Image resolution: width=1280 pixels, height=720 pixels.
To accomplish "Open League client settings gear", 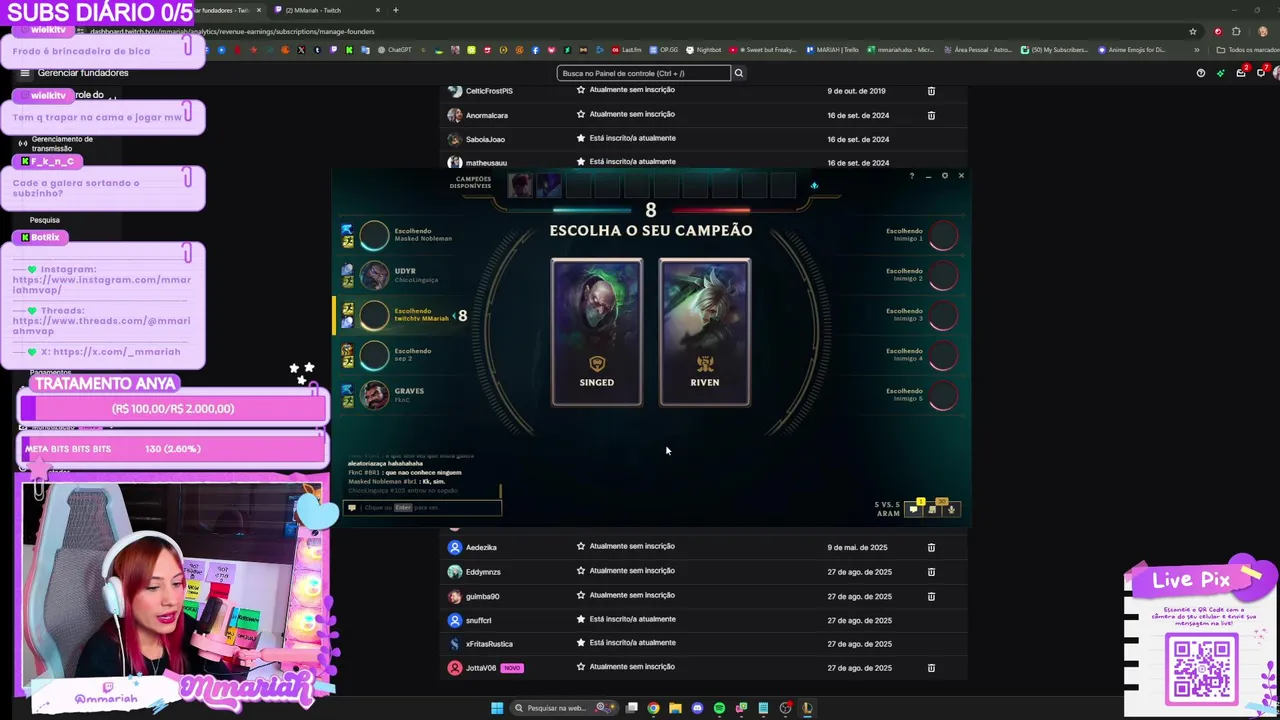I will click(945, 176).
